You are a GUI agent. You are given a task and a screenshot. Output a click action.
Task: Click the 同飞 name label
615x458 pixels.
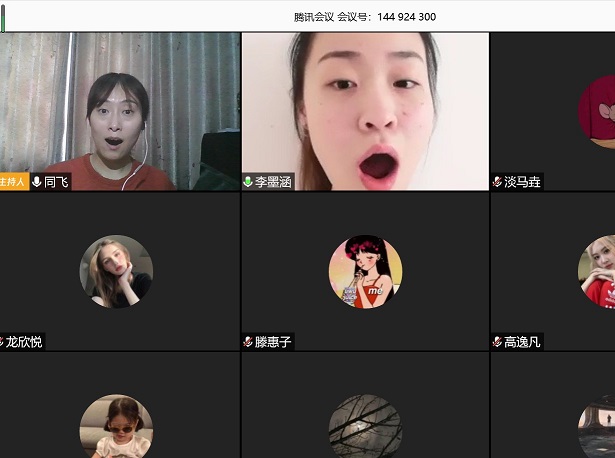pos(56,182)
